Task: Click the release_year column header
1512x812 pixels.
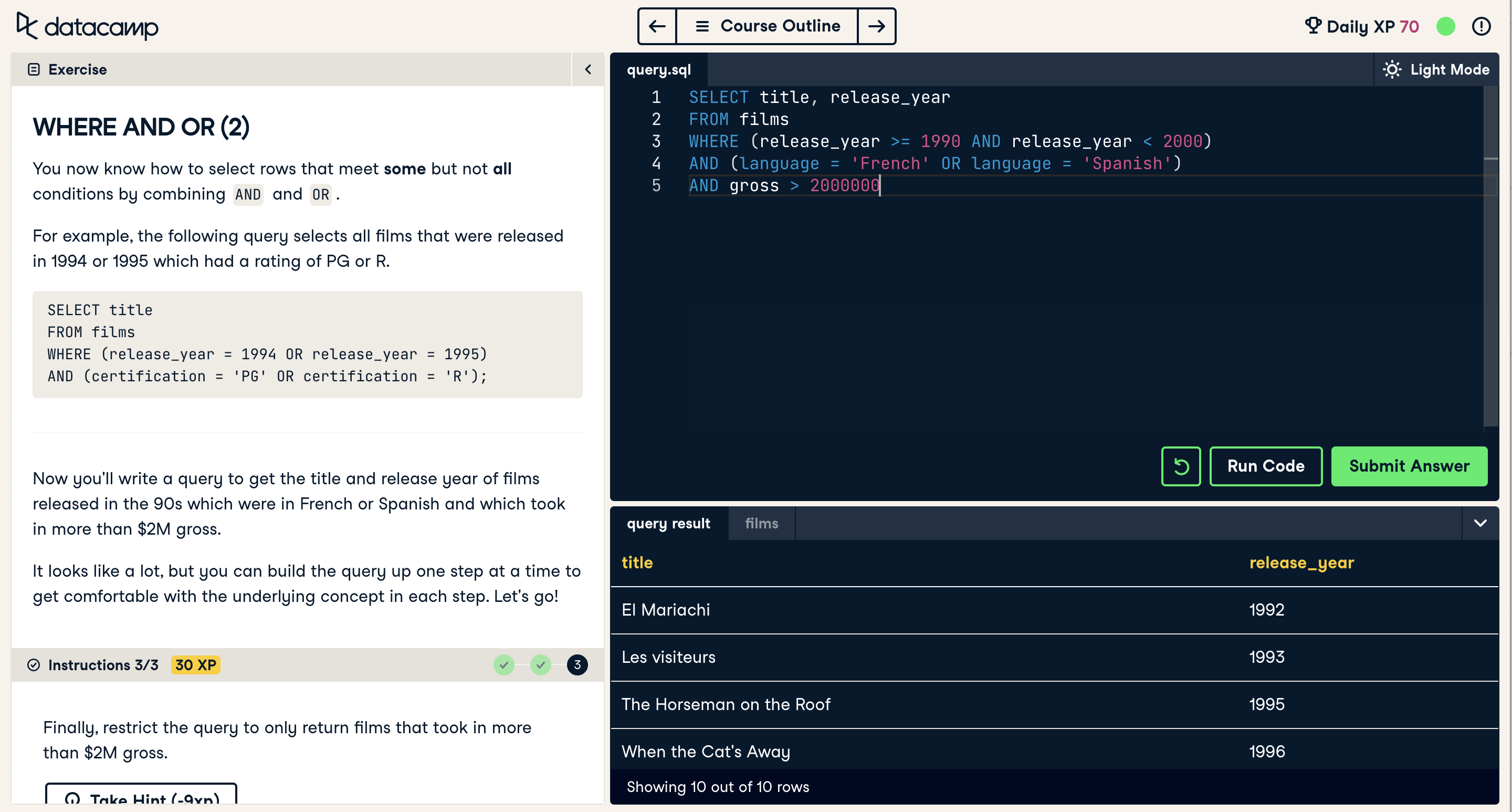Action: 1301,563
